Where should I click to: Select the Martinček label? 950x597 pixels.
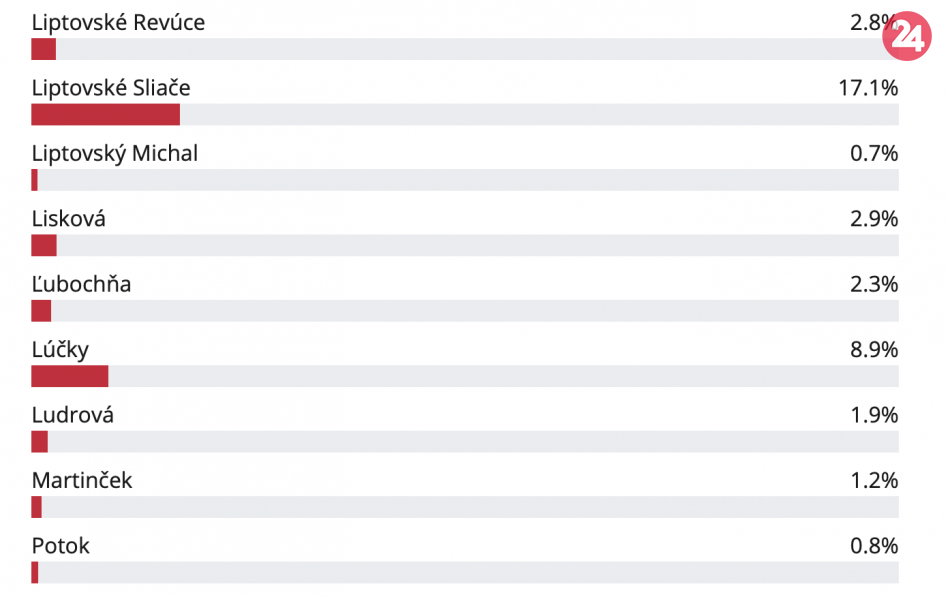[81, 481]
